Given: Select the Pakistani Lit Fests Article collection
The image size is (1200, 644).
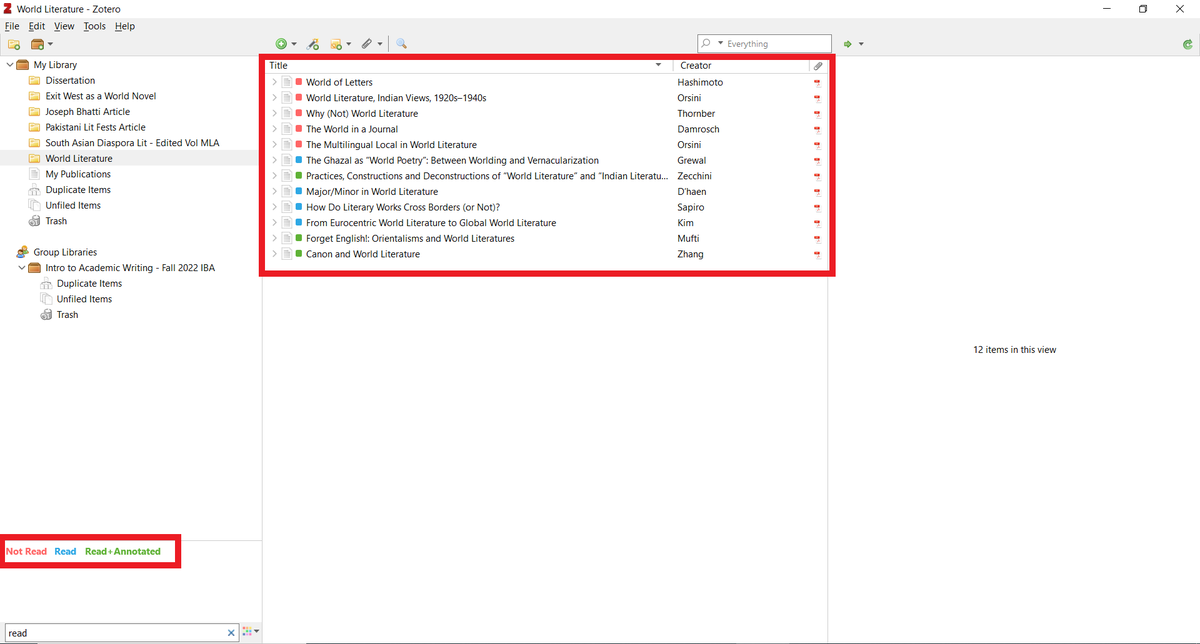Looking at the screenshot, I should 95,127.
